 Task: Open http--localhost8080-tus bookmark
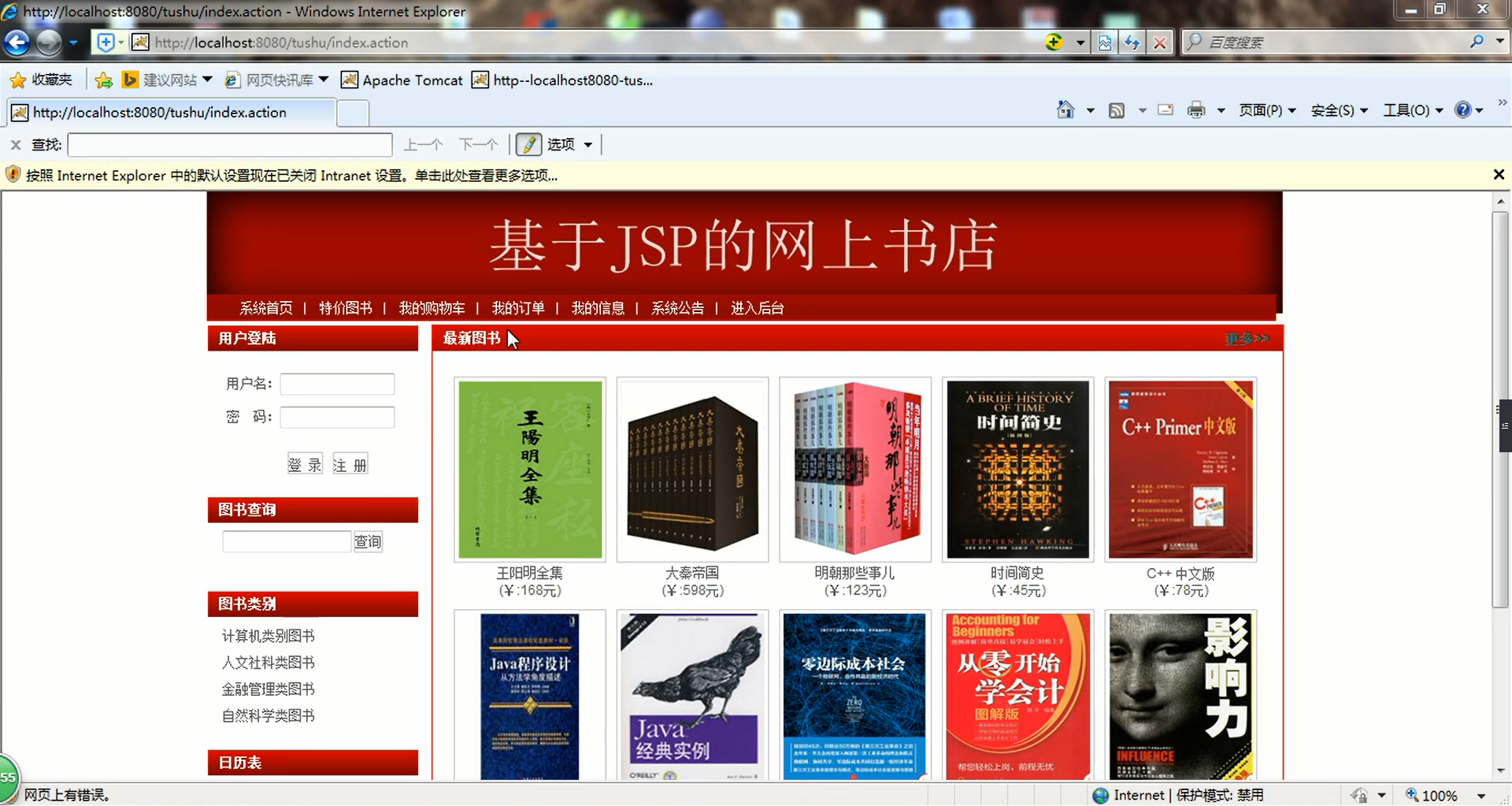point(562,80)
